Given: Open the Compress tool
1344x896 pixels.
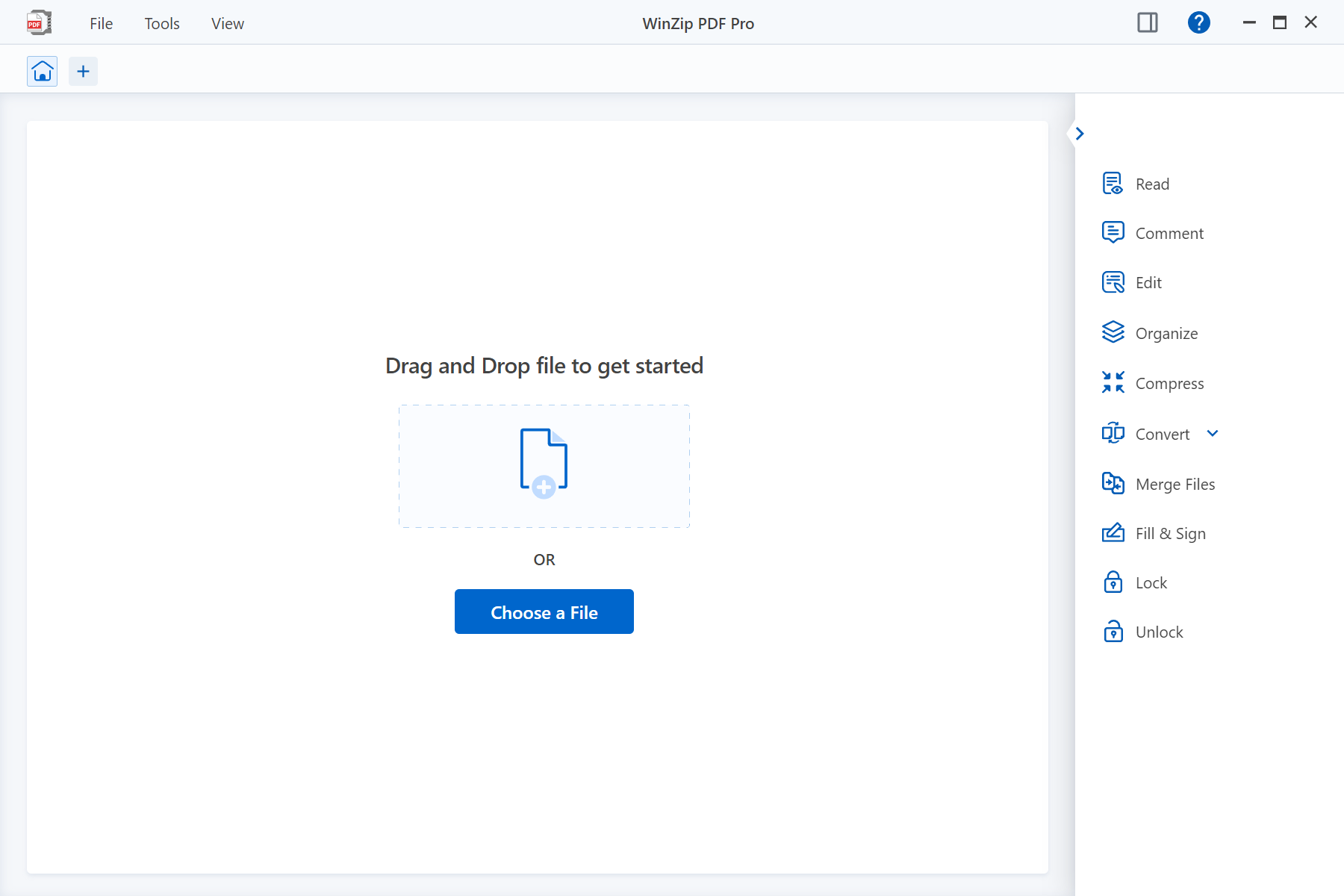Looking at the screenshot, I should click(1153, 383).
